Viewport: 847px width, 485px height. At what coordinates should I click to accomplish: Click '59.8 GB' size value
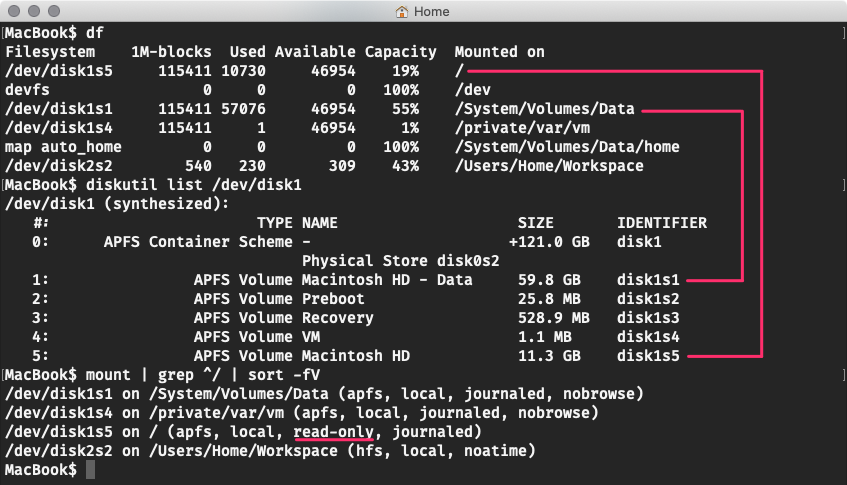coord(549,280)
